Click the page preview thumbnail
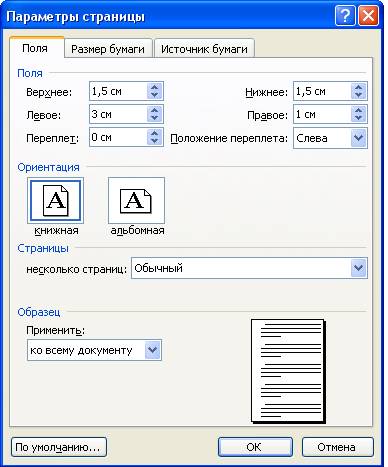This screenshot has height=467, width=388. click(x=288, y=371)
